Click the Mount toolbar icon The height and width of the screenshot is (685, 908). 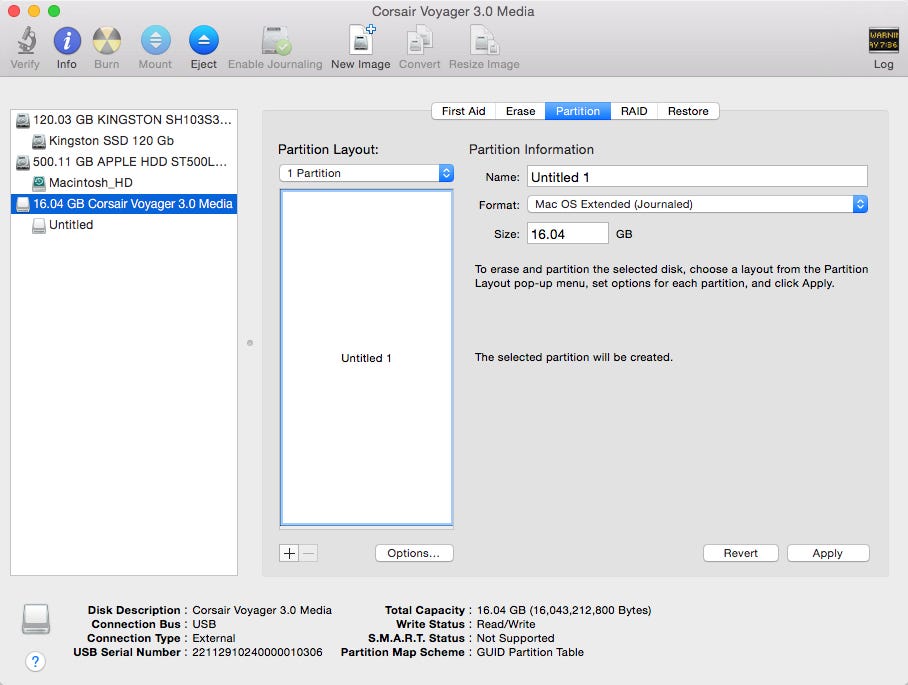point(155,41)
